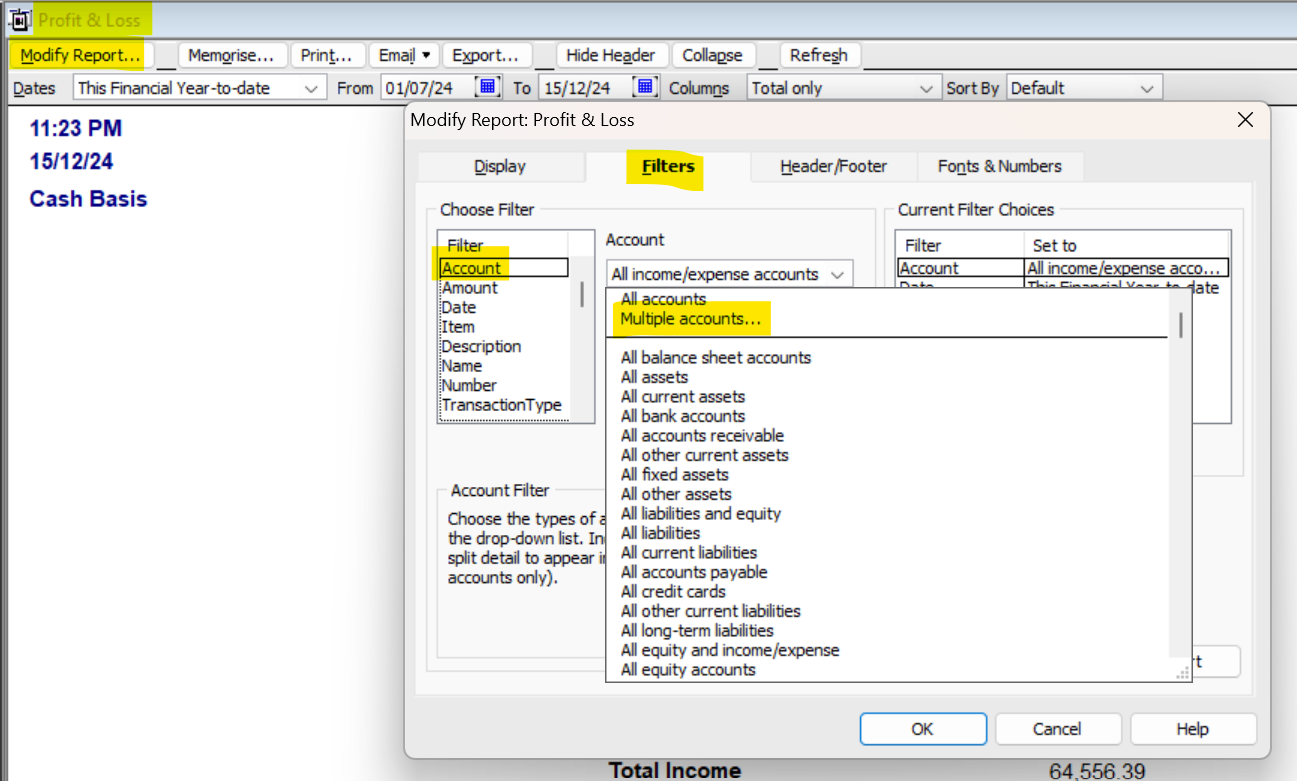This screenshot has width=1297, height=781.
Task: Click Cancel in Modify Report dialog
Action: [1058, 729]
